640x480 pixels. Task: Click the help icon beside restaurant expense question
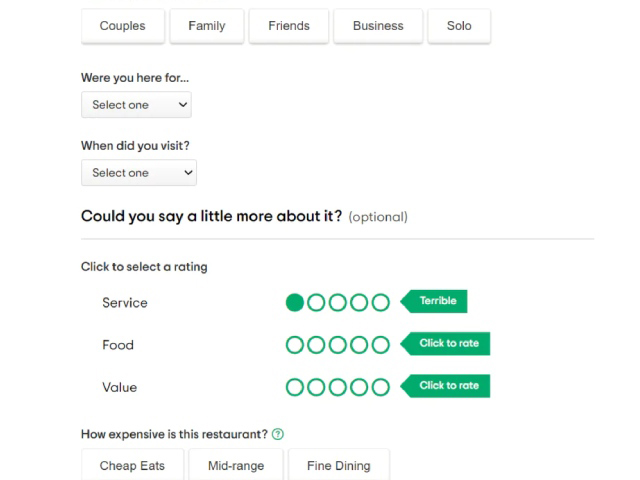(x=278, y=434)
